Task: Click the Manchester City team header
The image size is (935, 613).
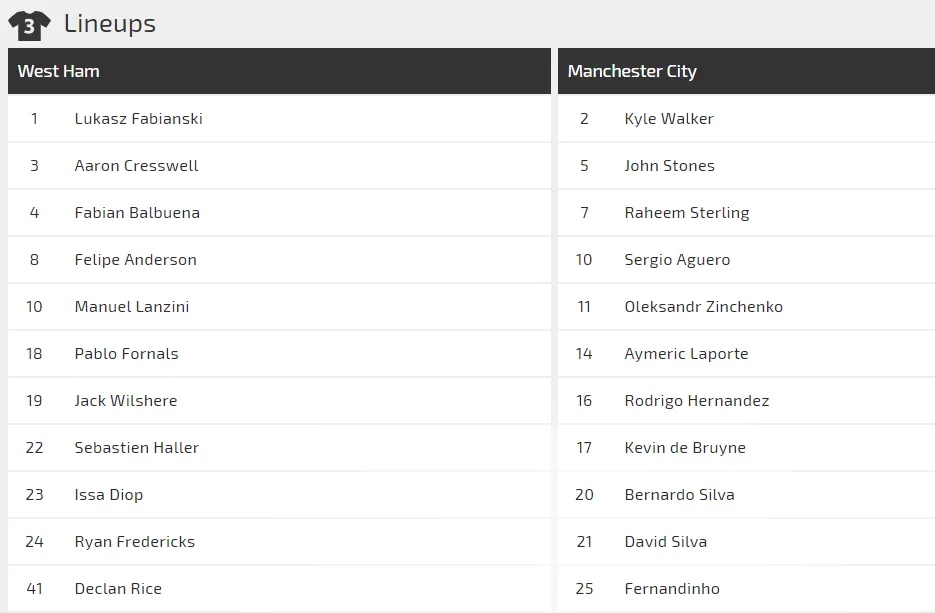Action: click(632, 71)
